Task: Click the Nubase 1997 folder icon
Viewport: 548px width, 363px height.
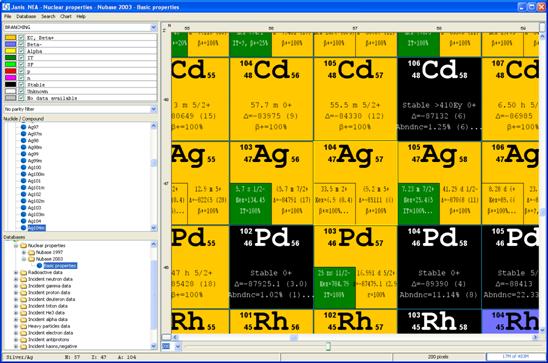Action: coord(31,252)
